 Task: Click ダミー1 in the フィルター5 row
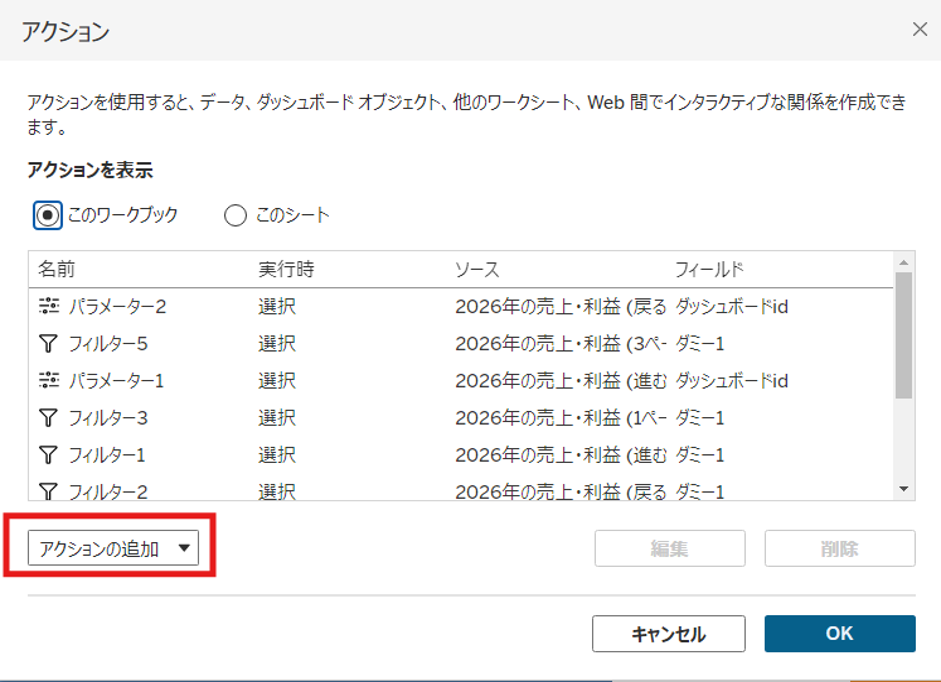pos(700,343)
